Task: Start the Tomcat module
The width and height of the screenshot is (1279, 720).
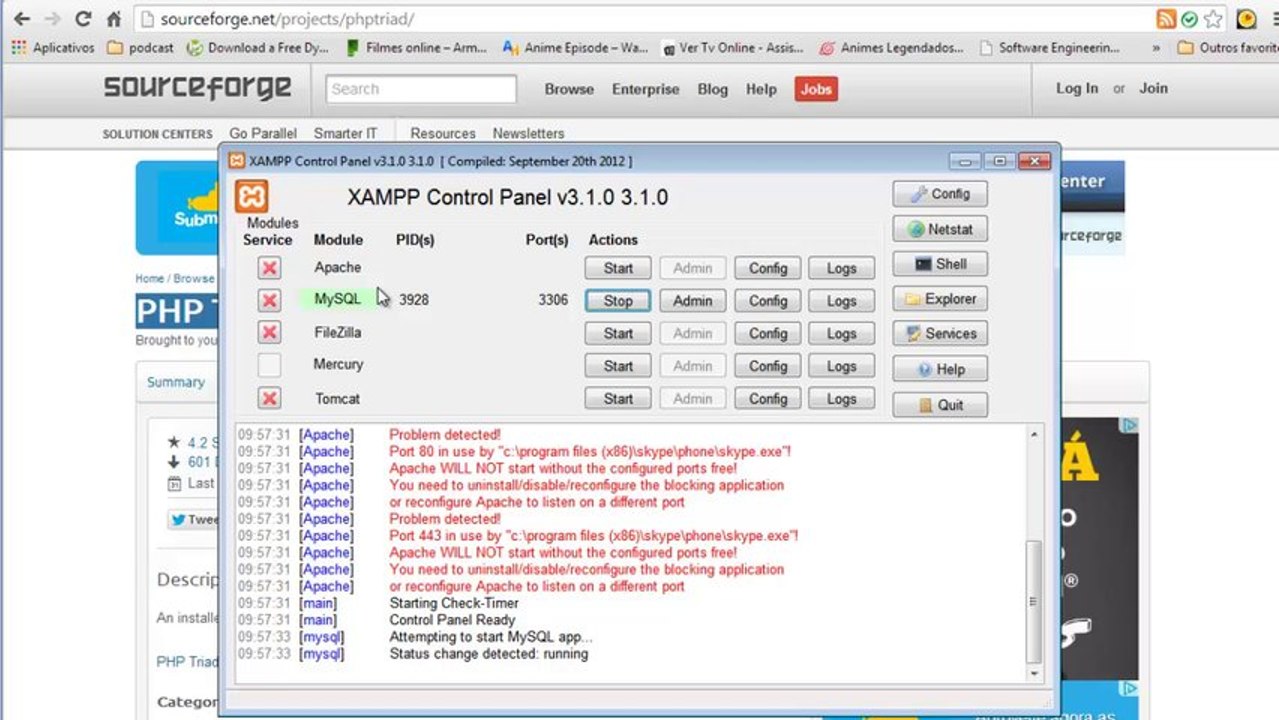Action: click(618, 398)
